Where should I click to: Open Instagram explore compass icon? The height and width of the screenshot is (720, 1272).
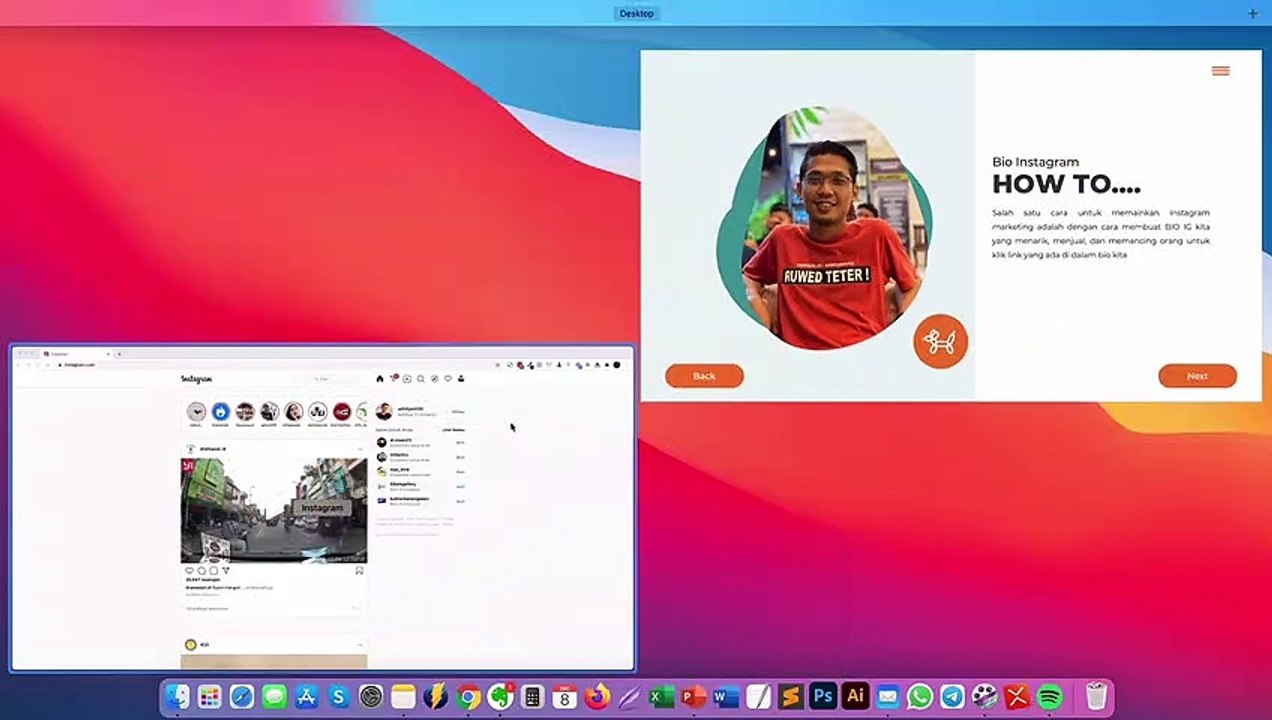(434, 379)
